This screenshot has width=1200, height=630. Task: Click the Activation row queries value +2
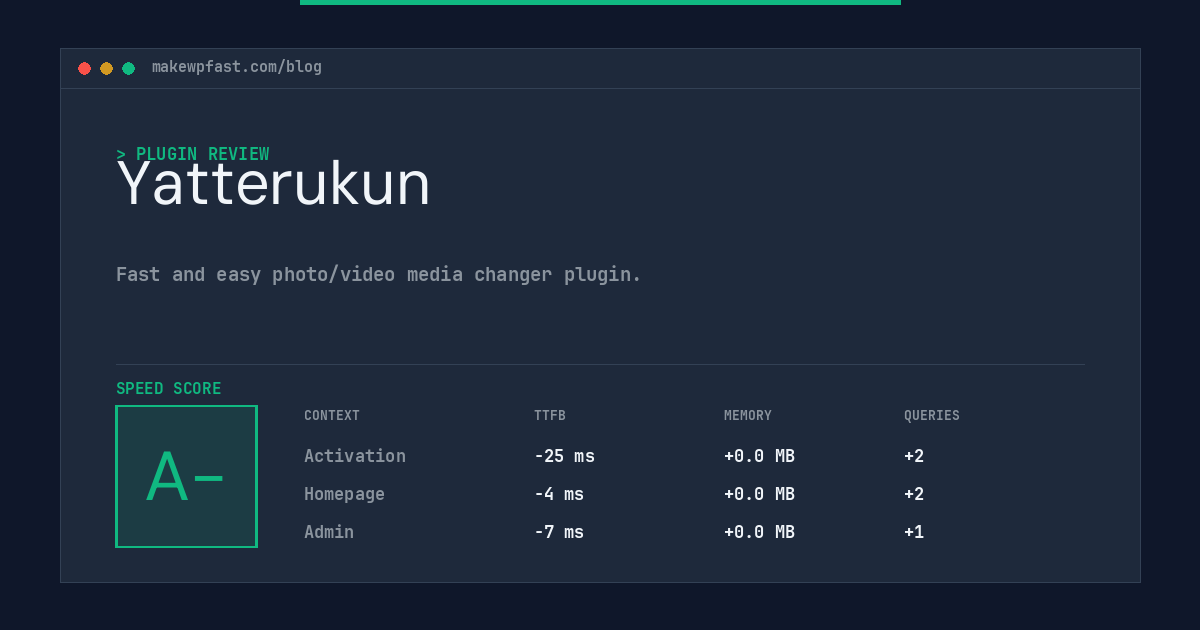pyautogui.click(x=914, y=456)
